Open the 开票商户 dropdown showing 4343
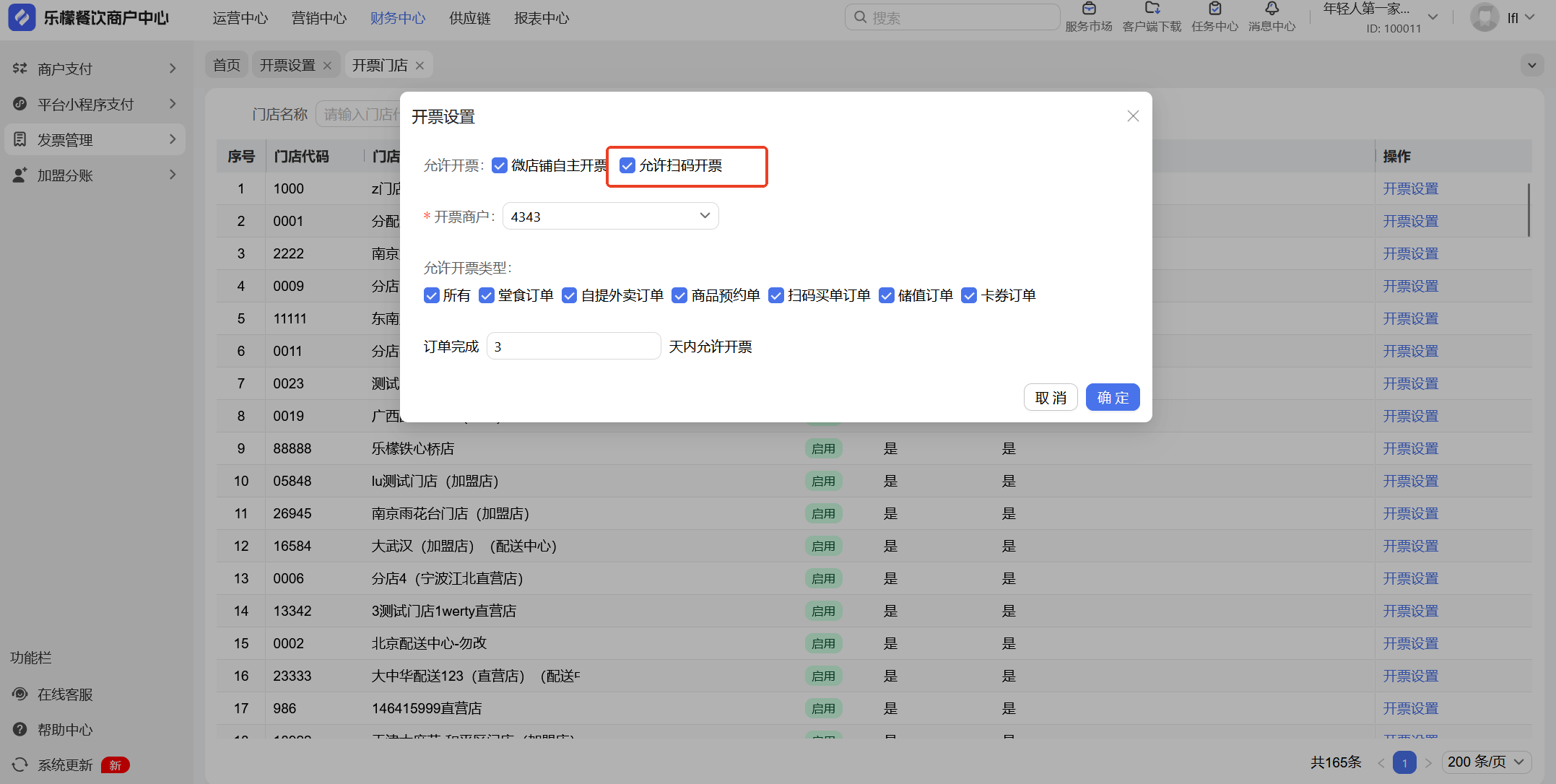 point(610,217)
